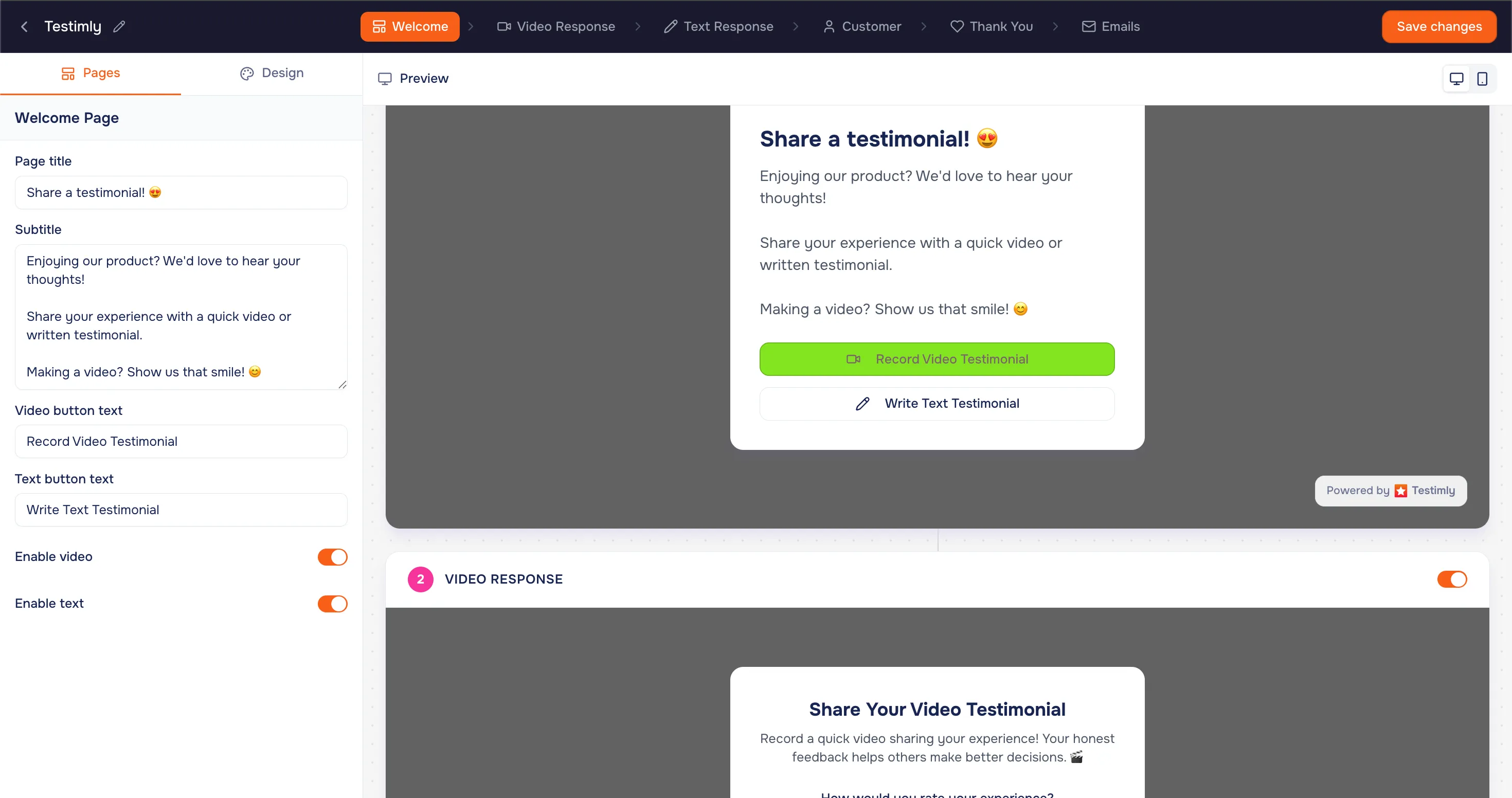Switch preview to mobile view
The image size is (1512, 798).
click(1483, 78)
